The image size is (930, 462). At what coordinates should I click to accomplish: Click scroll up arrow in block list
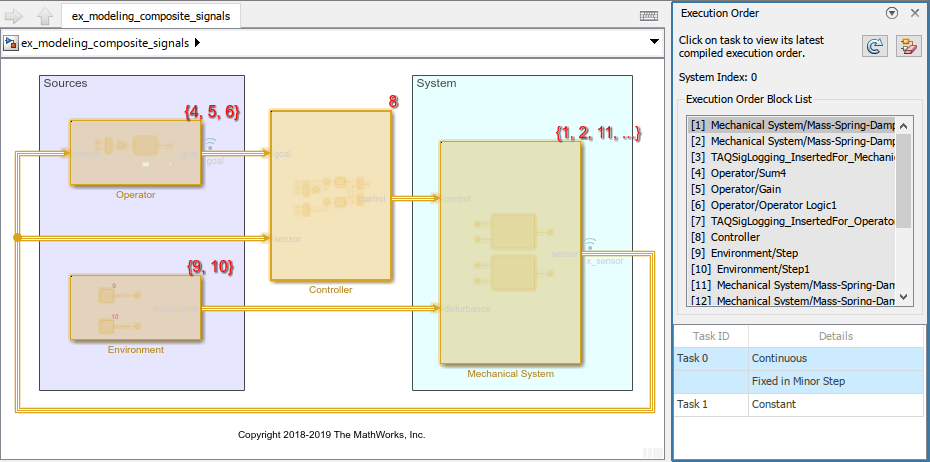point(903,126)
